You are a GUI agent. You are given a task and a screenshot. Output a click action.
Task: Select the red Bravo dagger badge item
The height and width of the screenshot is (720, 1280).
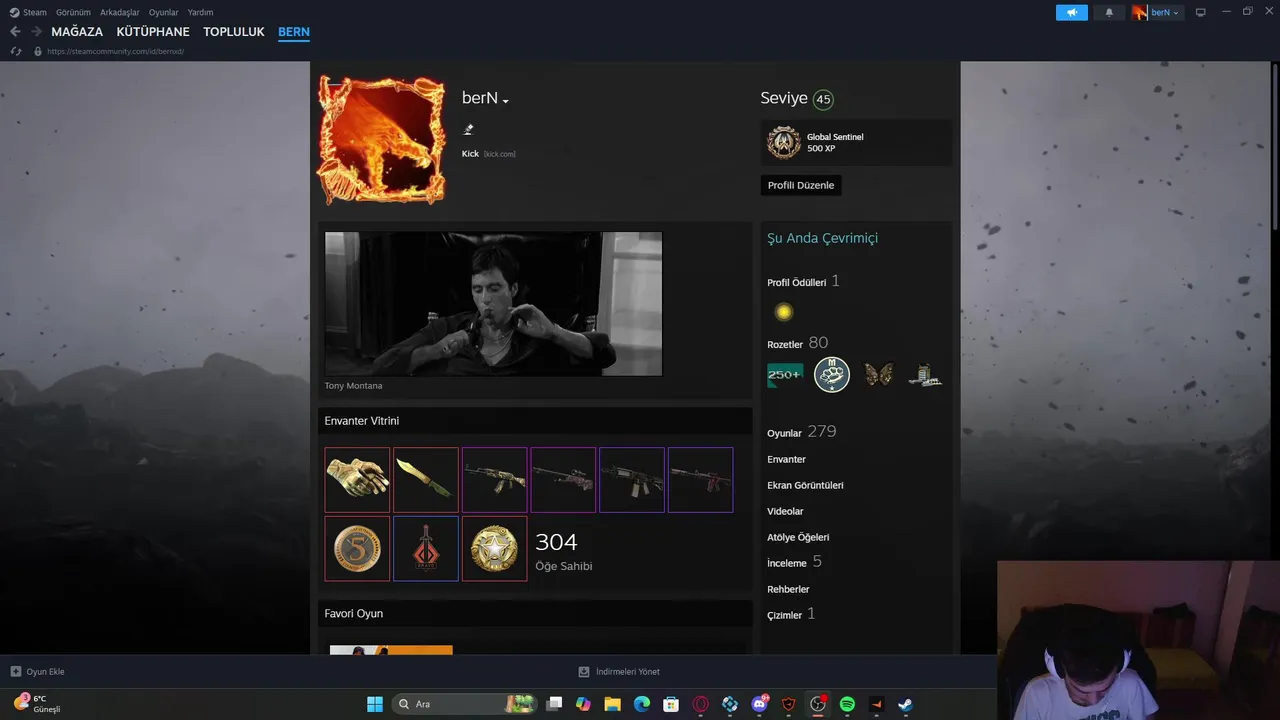(x=426, y=549)
